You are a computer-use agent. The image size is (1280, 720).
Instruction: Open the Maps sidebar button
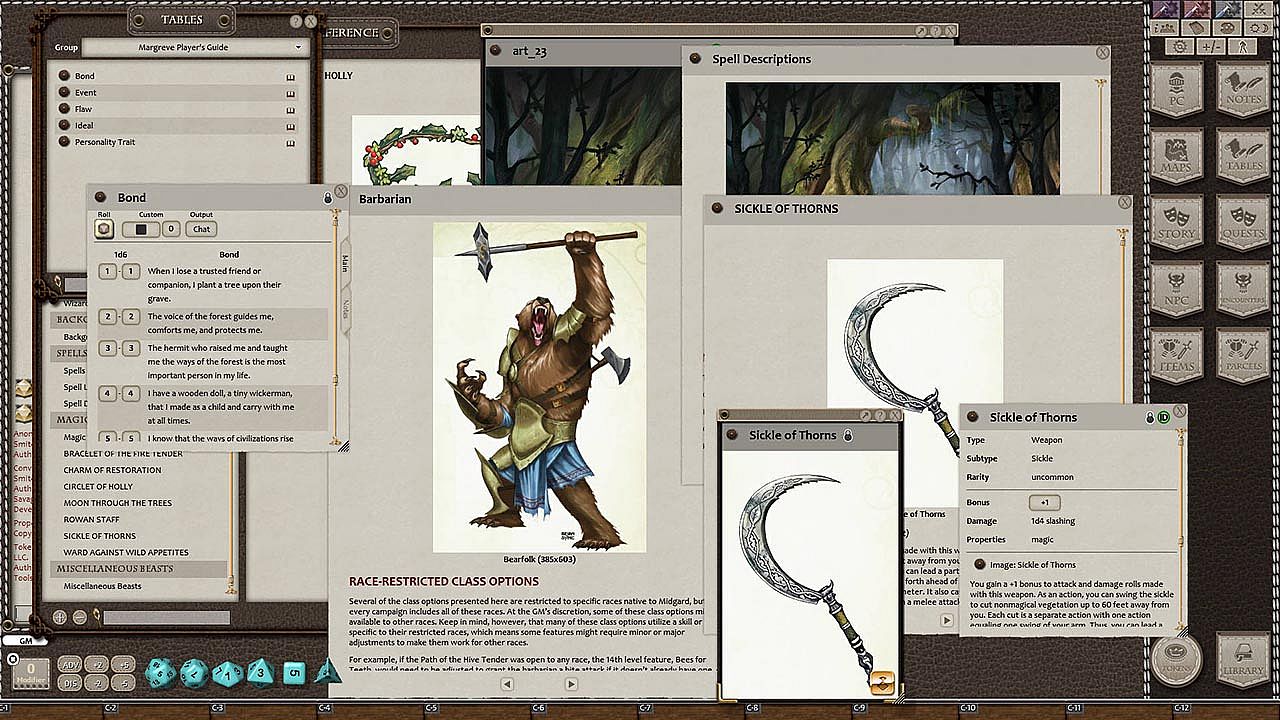1177,157
